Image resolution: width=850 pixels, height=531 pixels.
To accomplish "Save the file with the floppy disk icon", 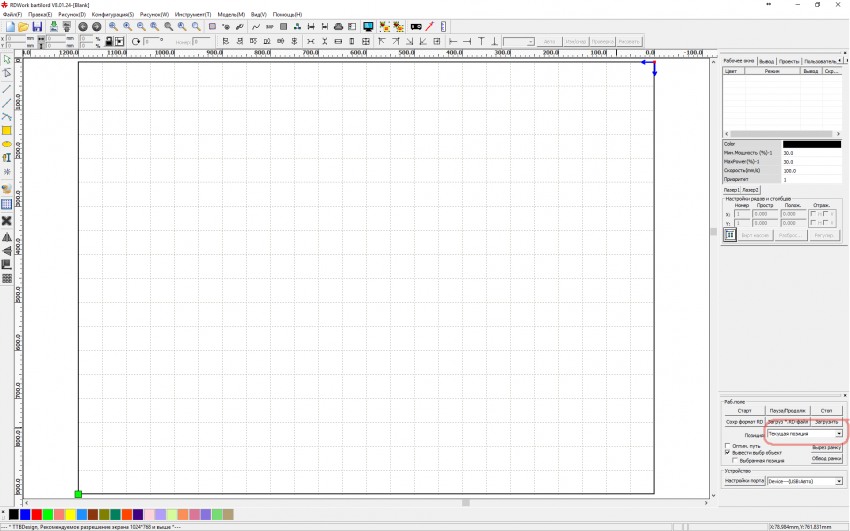I will coord(37,27).
